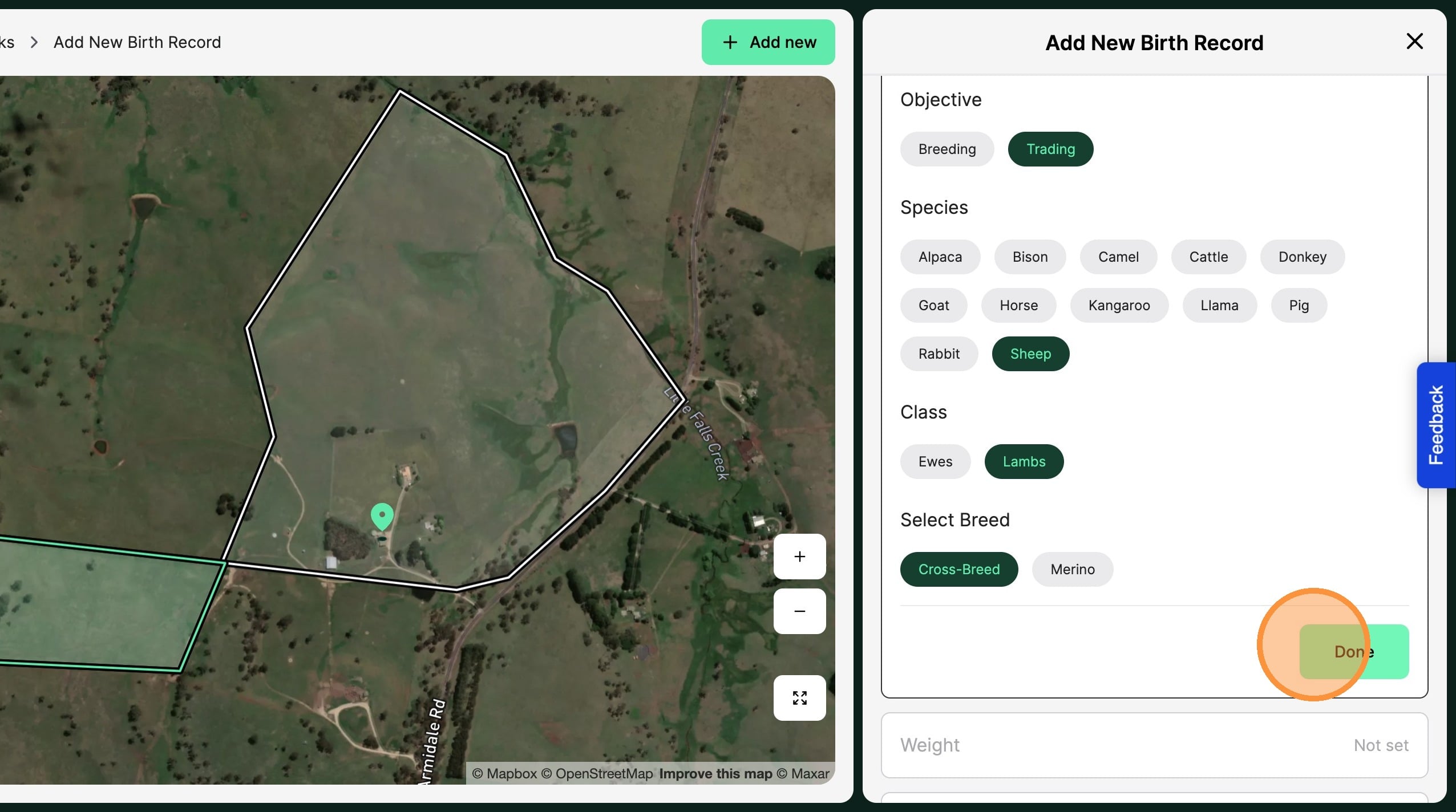Zoom in on the map

tap(799, 557)
